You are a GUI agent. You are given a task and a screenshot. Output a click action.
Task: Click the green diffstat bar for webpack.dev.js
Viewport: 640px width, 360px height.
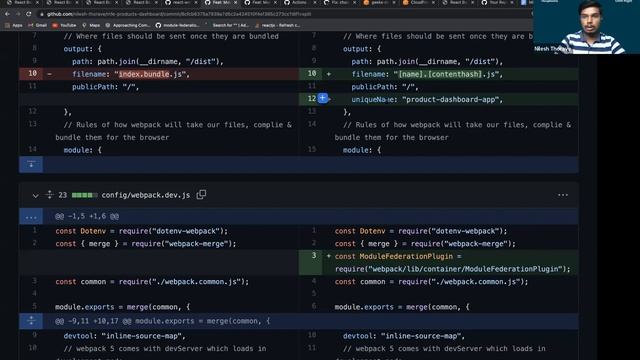[84, 195]
